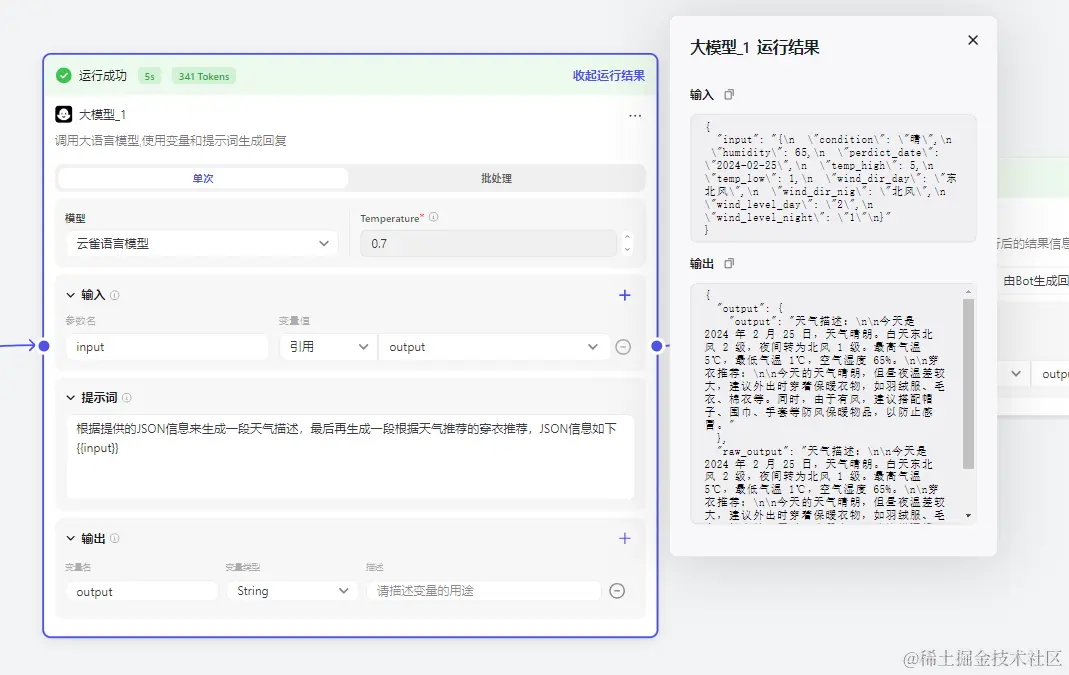This screenshot has height=675, width=1069.
Task: Click the info icon next to 提示词
Action: click(x=126, y=398)
